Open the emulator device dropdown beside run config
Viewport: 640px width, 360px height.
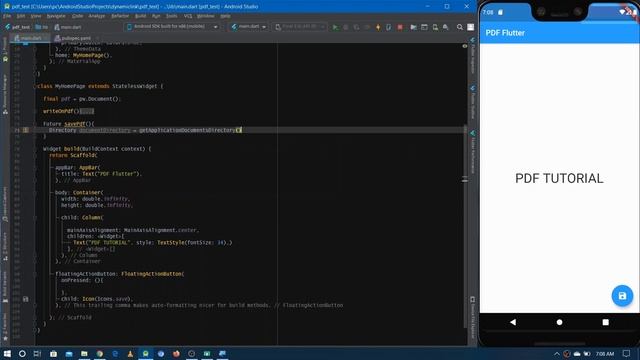300,27
